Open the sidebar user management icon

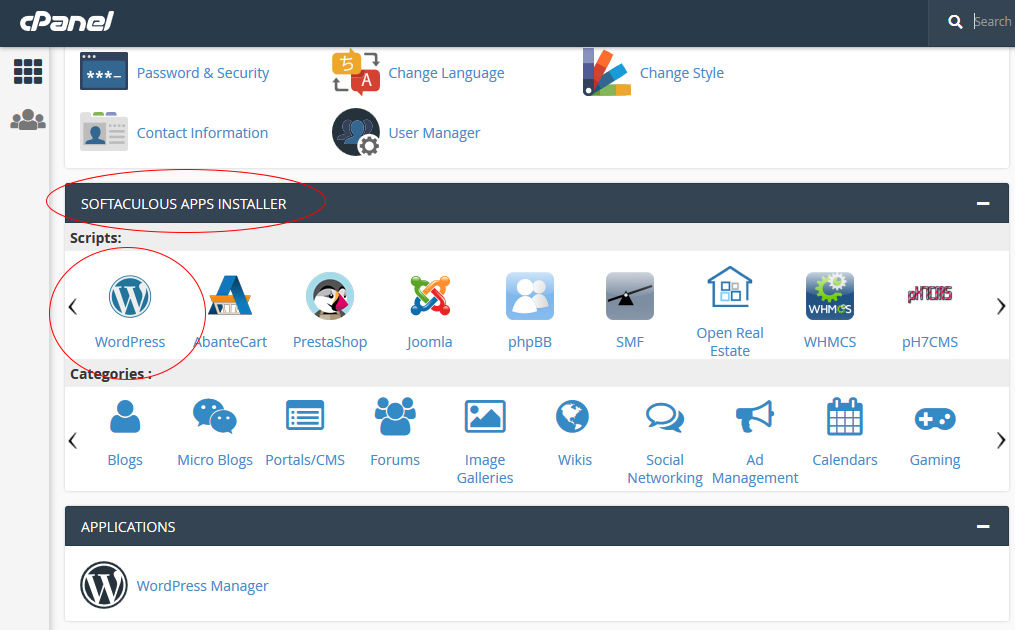28,120
